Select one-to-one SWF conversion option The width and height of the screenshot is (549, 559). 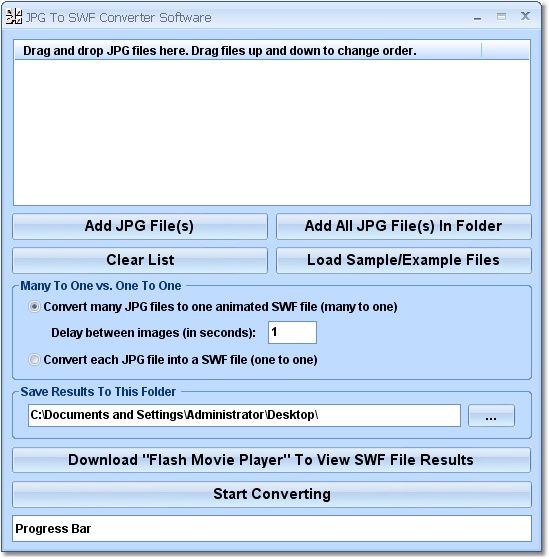(x=34, y=360)
